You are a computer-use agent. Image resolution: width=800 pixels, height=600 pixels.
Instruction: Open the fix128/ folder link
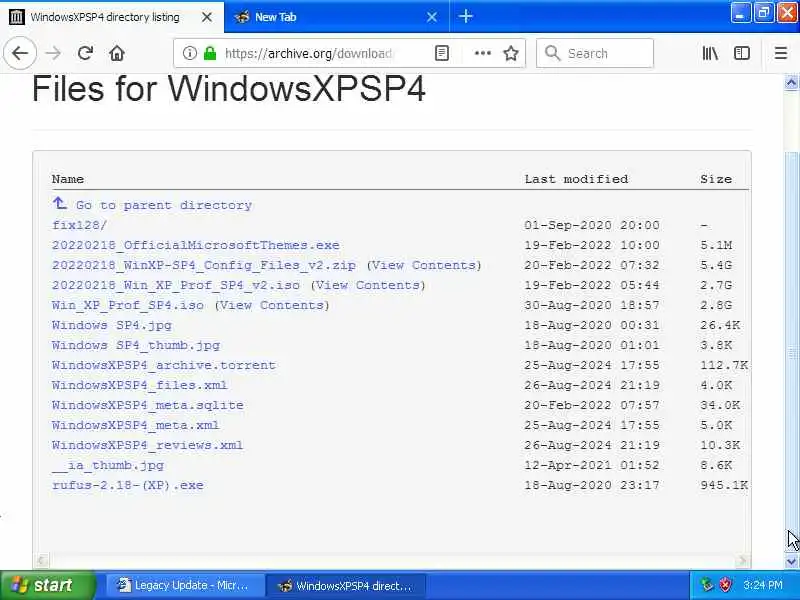(x=80, y=225)
